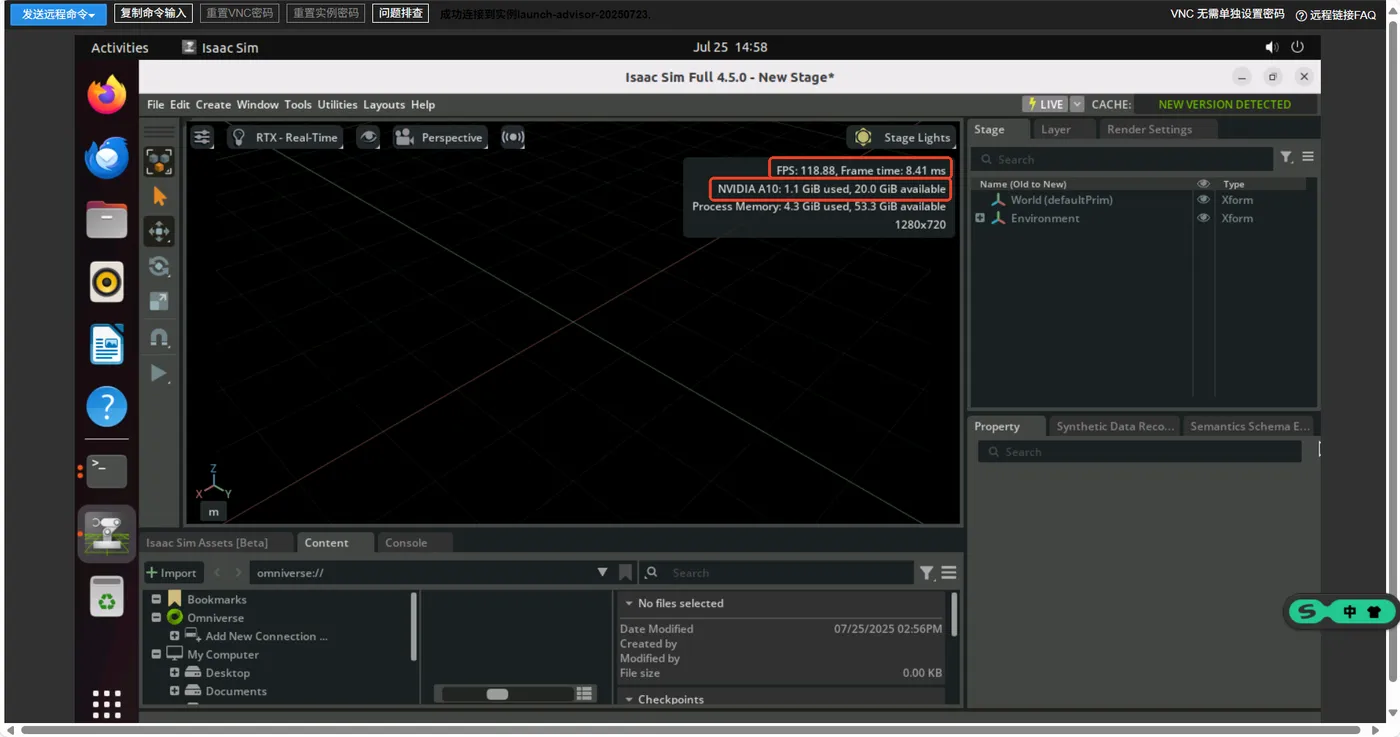Click 复制命令输入 button
The width and height of the screenshot is (1400, 737).
(x=153, y=13)
